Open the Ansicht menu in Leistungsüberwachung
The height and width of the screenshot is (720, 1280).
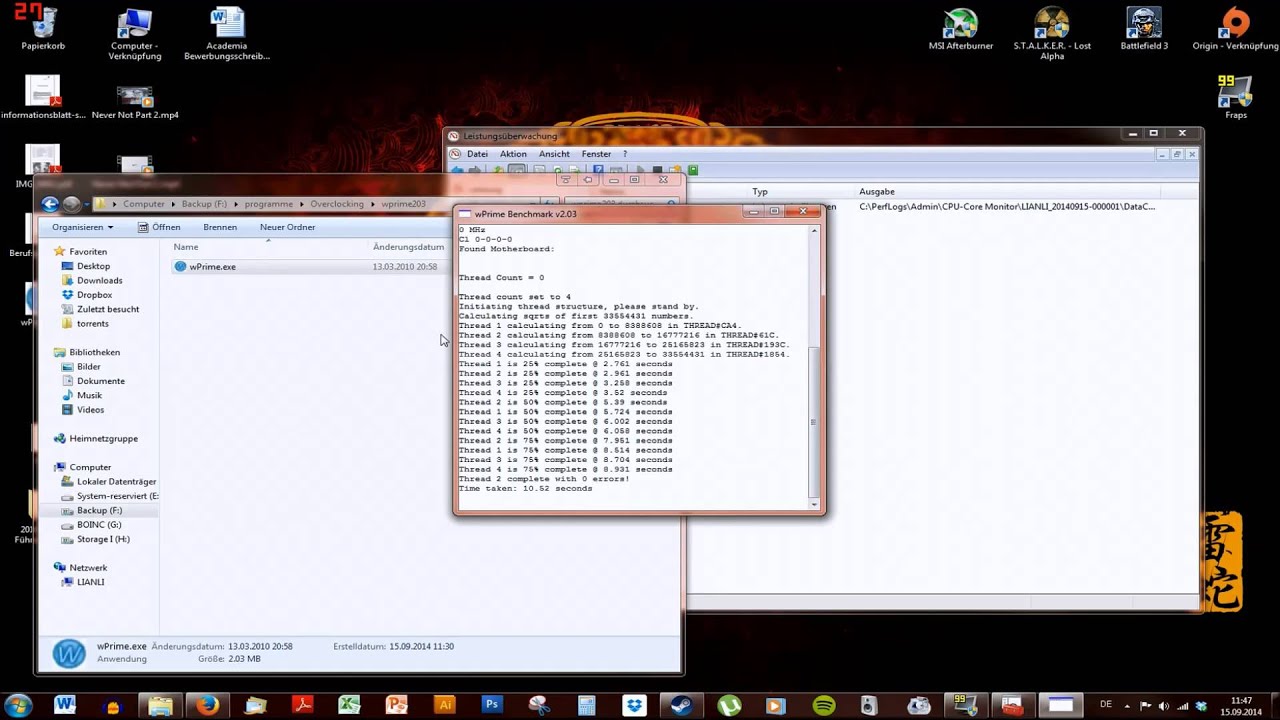(554, 154)
